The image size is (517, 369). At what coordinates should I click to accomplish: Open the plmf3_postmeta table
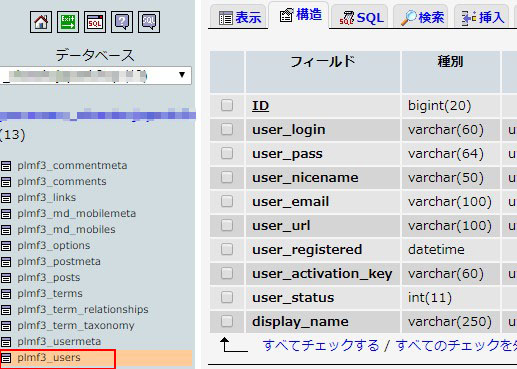click(x=59, y=262)
